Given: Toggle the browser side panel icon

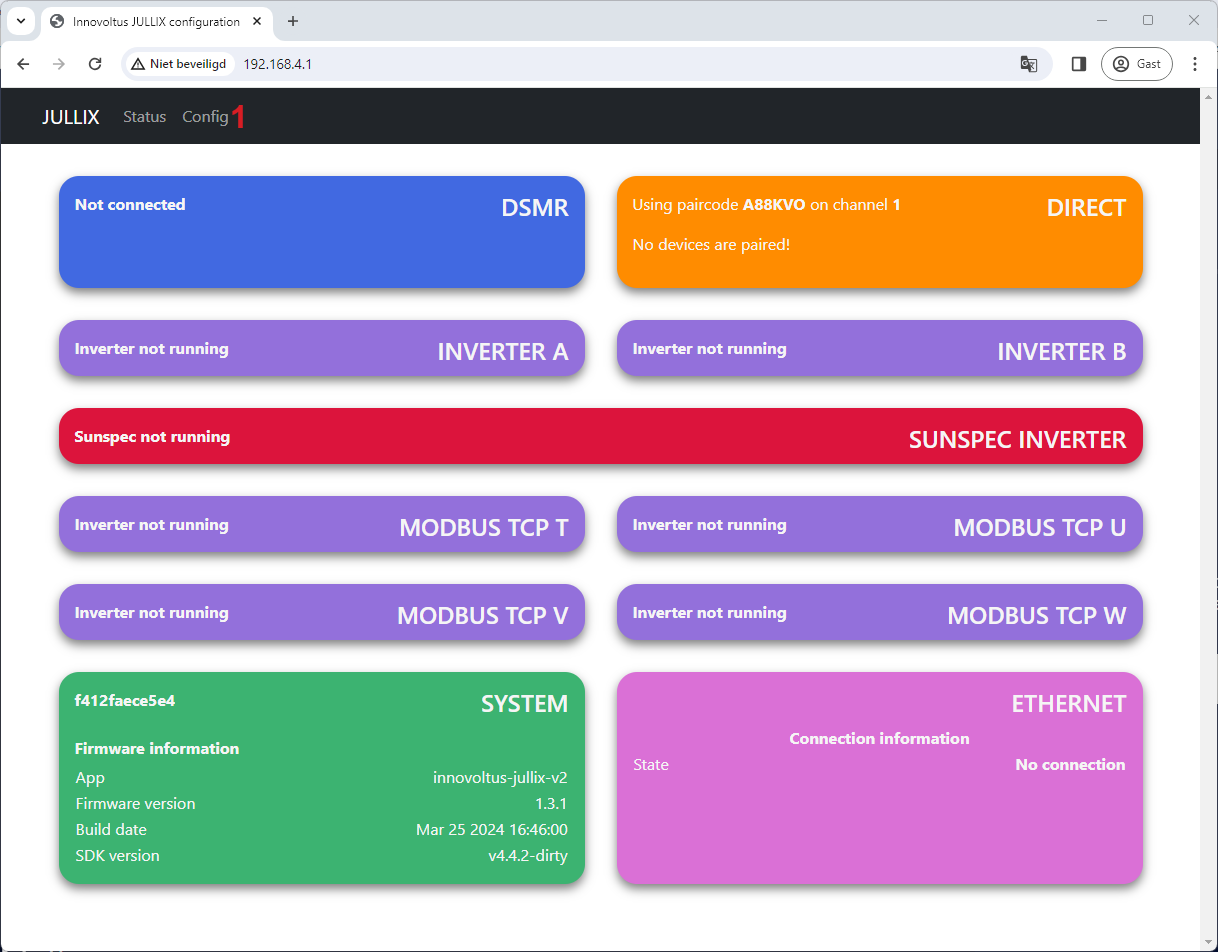Looking at the screenshot, I should point(1078,64).
